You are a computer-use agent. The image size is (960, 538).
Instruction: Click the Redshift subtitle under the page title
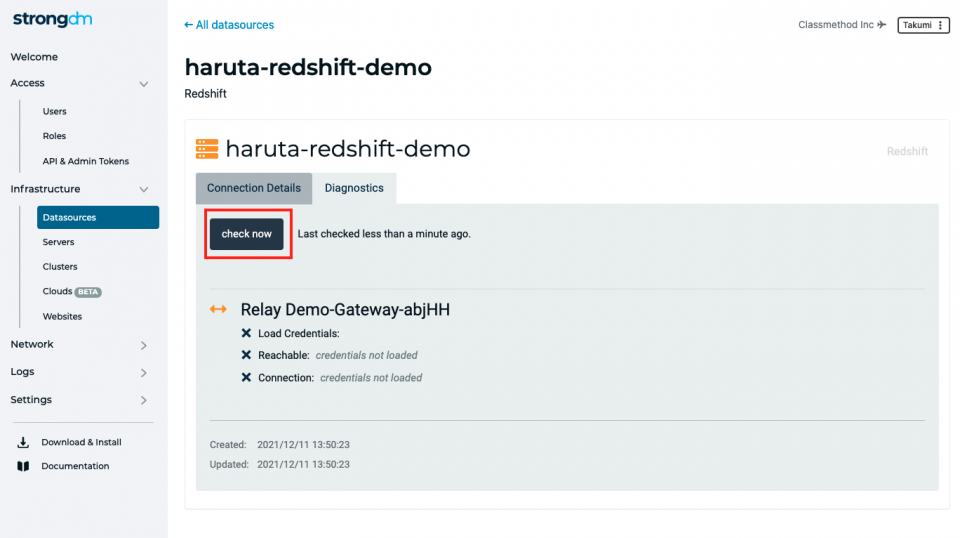(206, 94)
